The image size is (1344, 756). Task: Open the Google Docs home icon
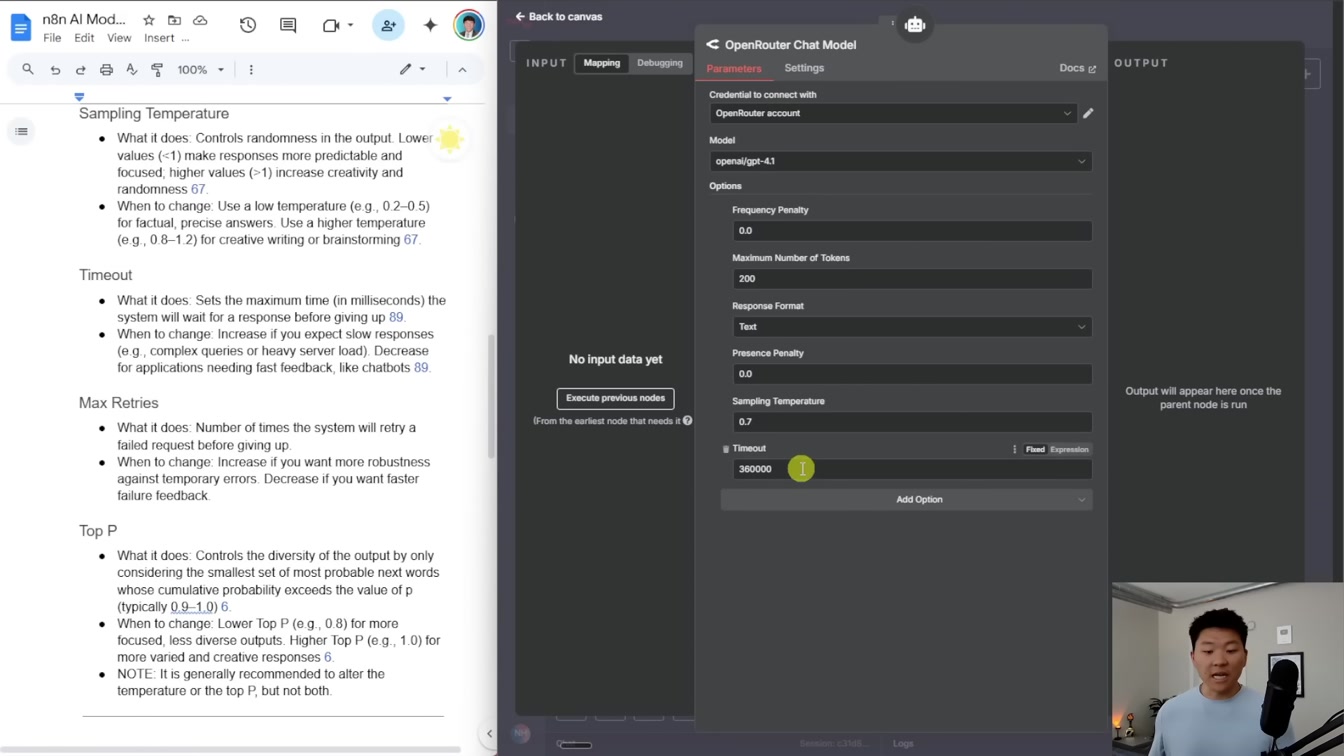[x=21, y=26]
